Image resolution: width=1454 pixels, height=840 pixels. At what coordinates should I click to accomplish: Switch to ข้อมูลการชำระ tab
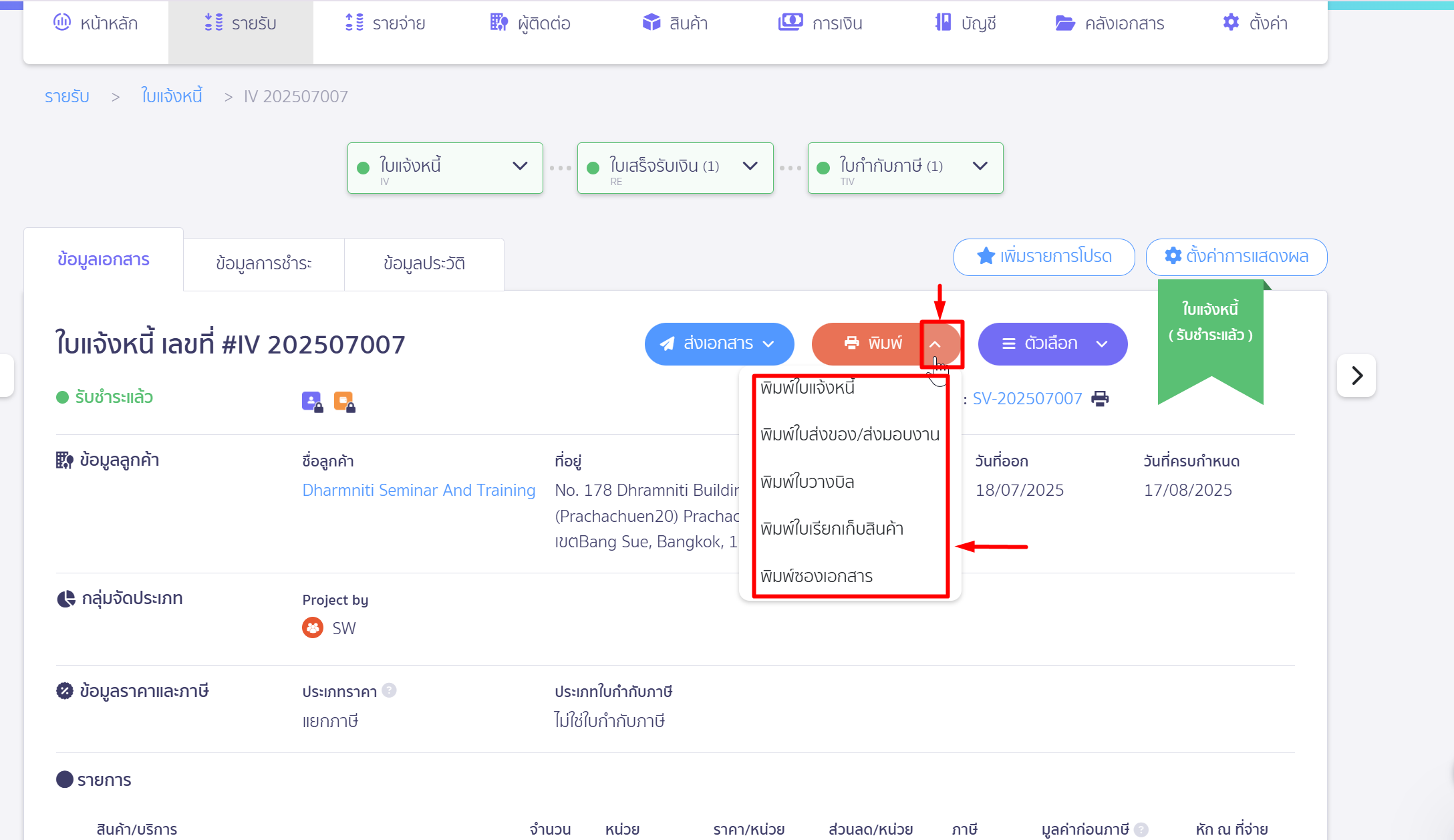pyautogui.click(x=264, y=264)
